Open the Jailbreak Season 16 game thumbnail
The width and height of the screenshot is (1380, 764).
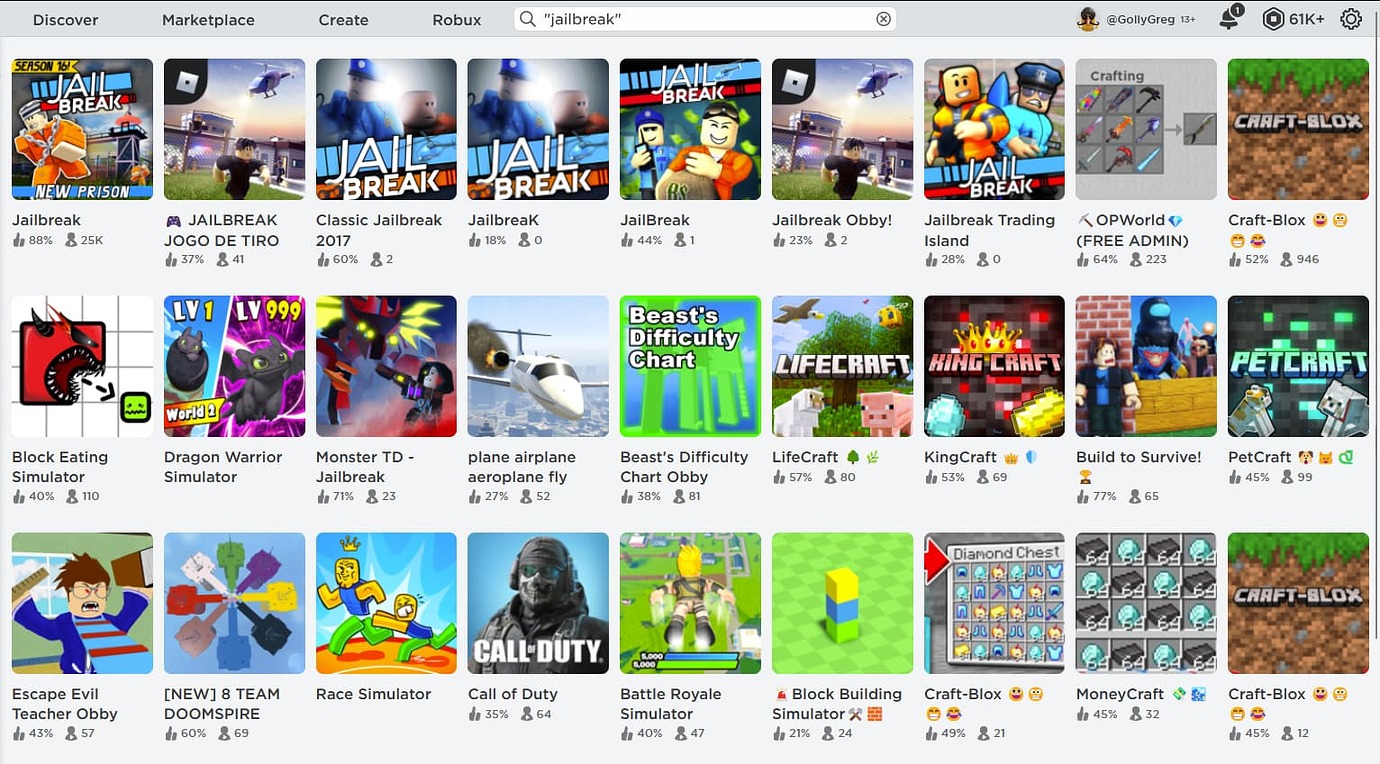tap(82, 129)
